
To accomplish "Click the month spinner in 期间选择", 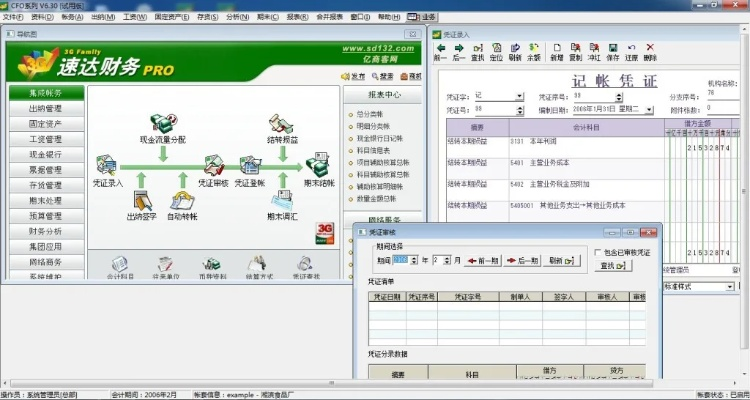I will point(447,260).
